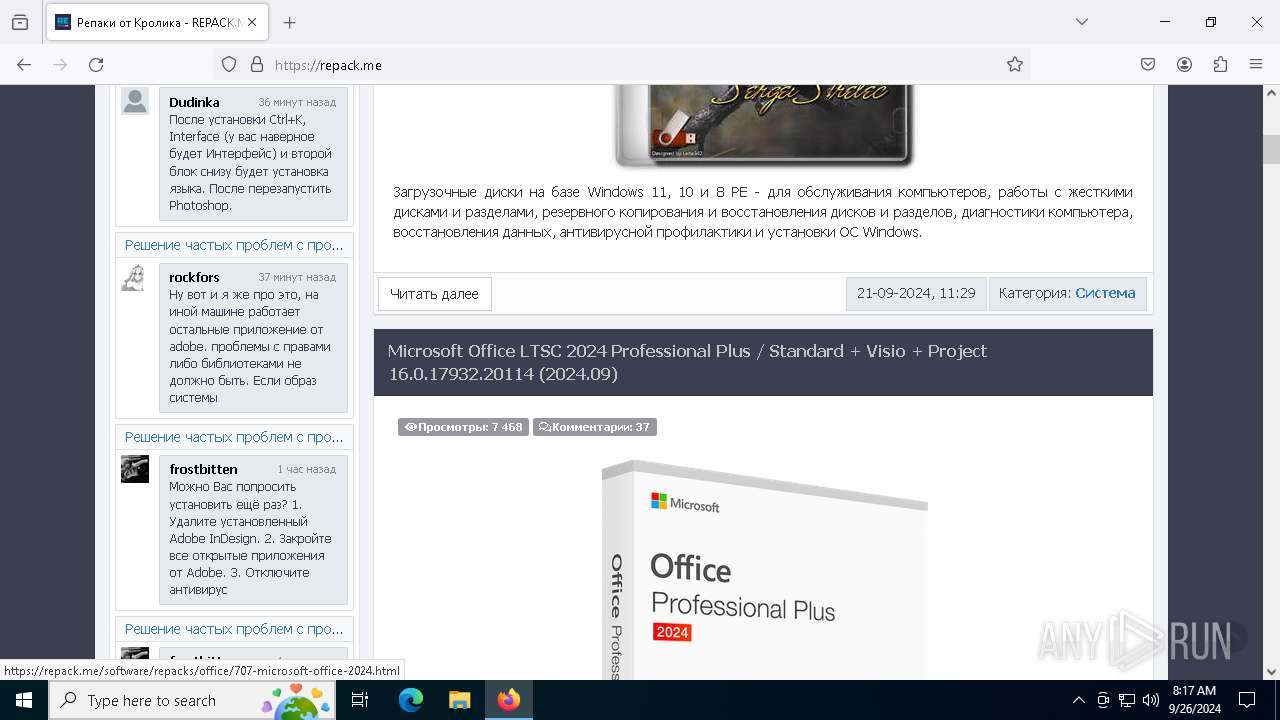
Task: Click the page vertical scrollbar
Action: pos(1271,380)
